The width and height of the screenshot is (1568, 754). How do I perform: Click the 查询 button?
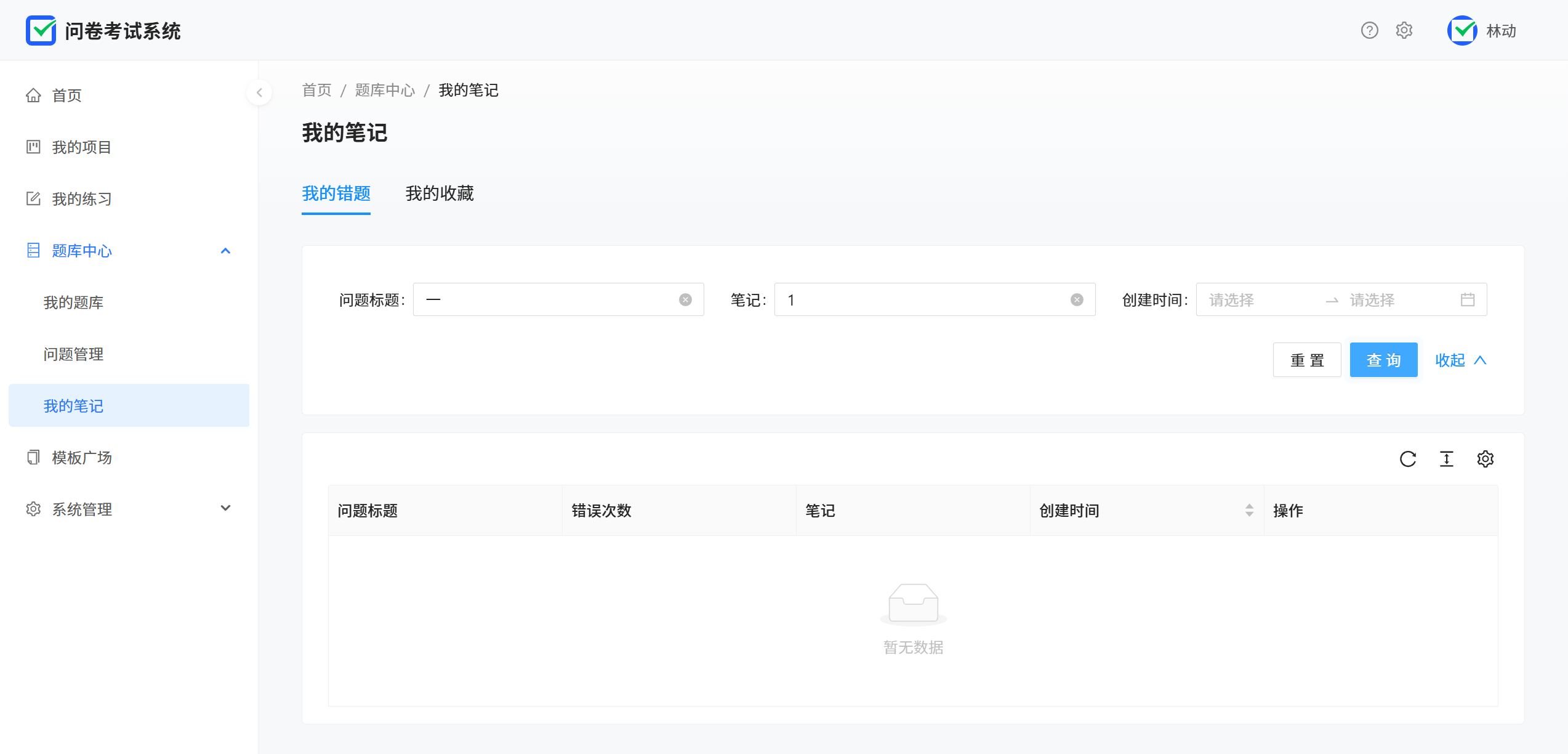click(1383, 360)
